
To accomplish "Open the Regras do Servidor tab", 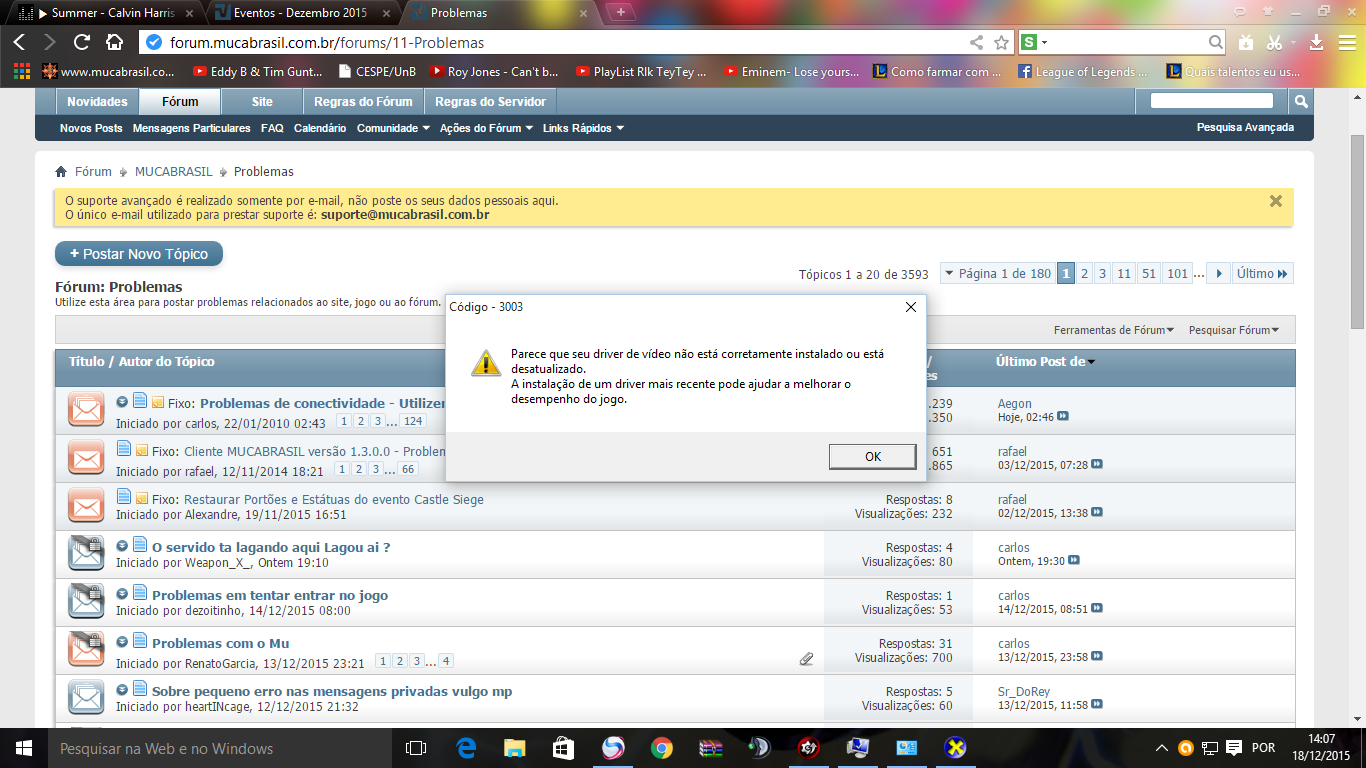I will 490,102.
